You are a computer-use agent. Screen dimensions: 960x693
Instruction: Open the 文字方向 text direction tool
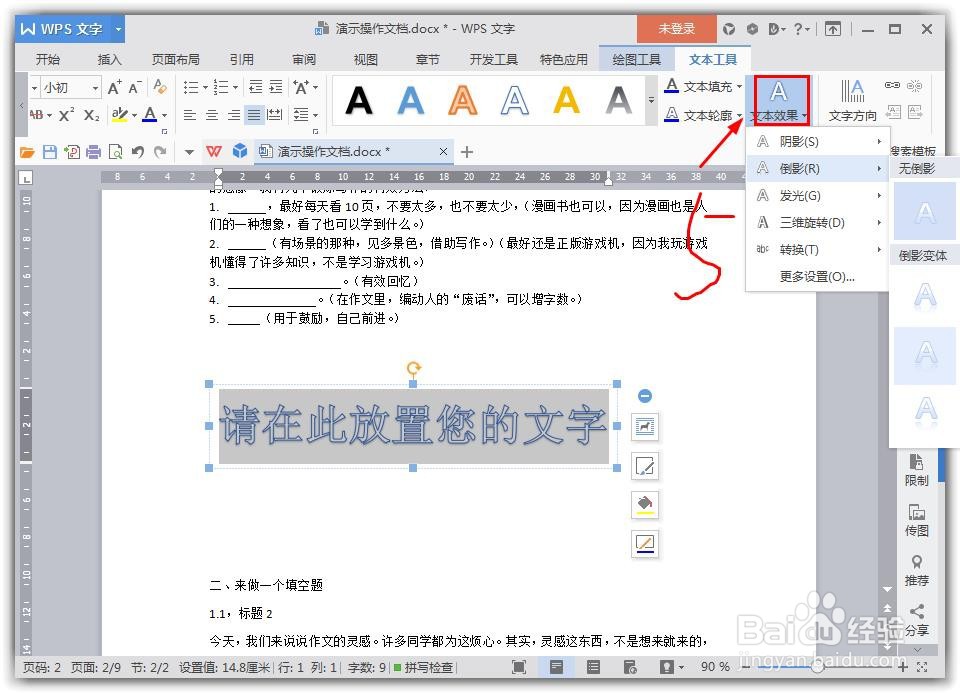pyautogui.click(x=851, y=98)
